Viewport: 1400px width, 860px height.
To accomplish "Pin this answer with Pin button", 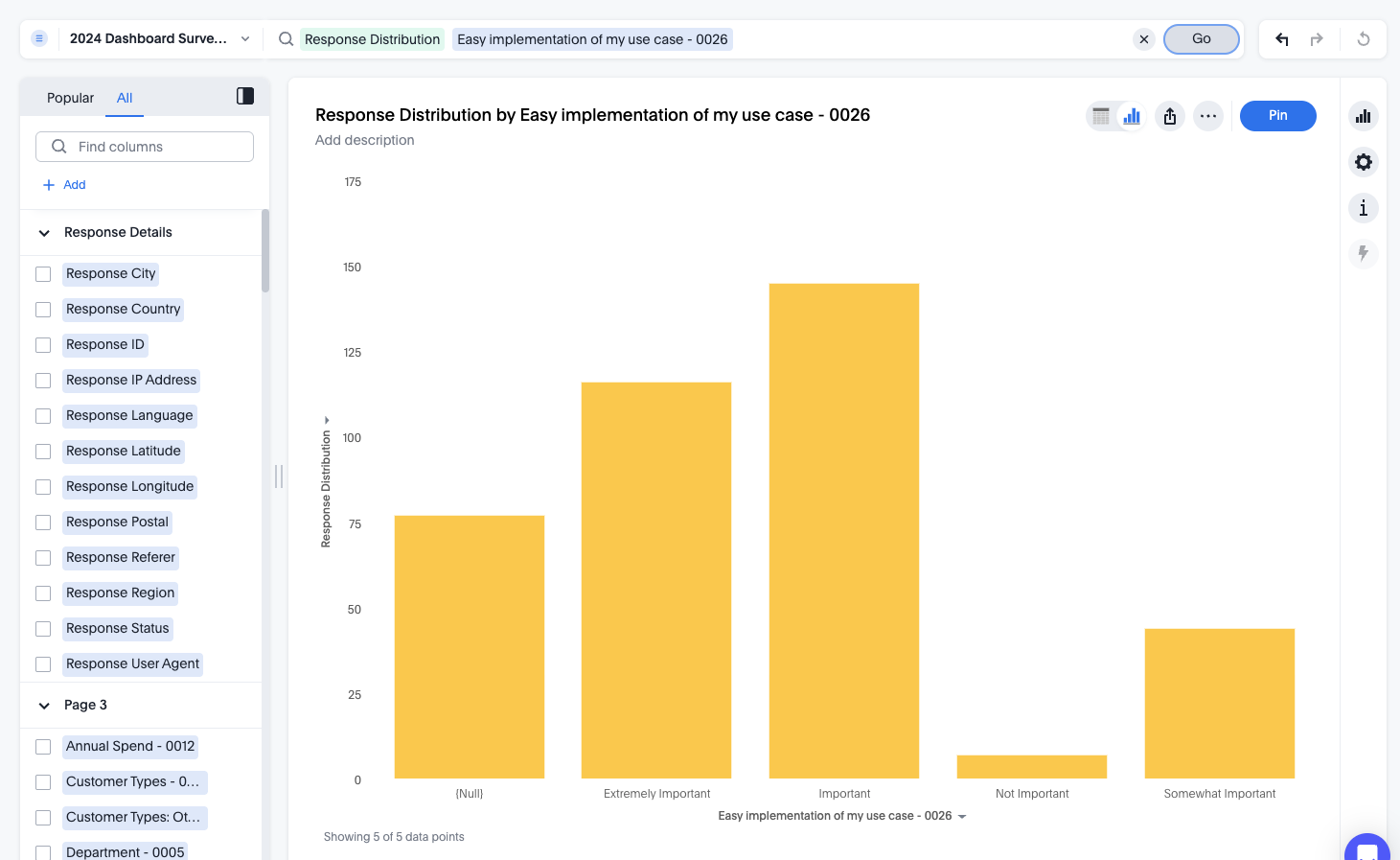I will 1277,116.
